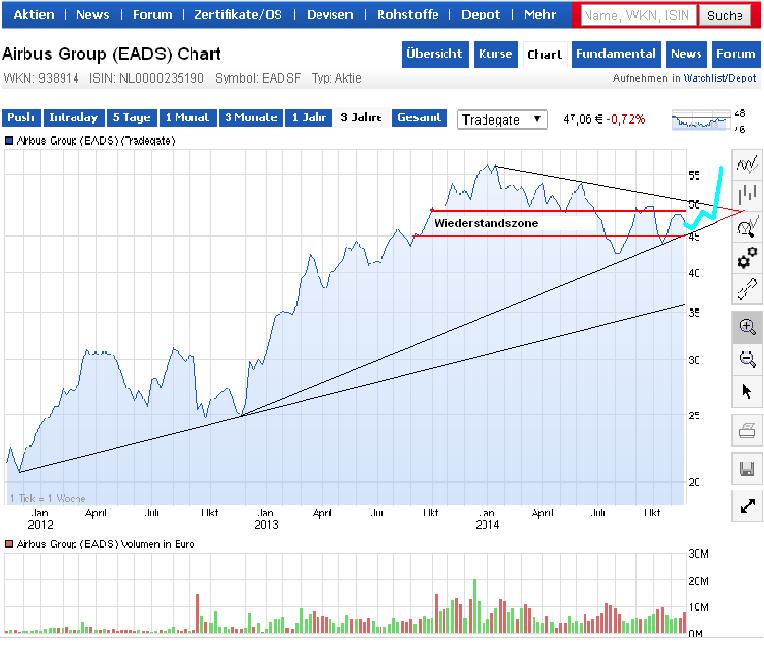Toggle Push live updates button
Screen dimensions: 764x647
pos(21,118)
